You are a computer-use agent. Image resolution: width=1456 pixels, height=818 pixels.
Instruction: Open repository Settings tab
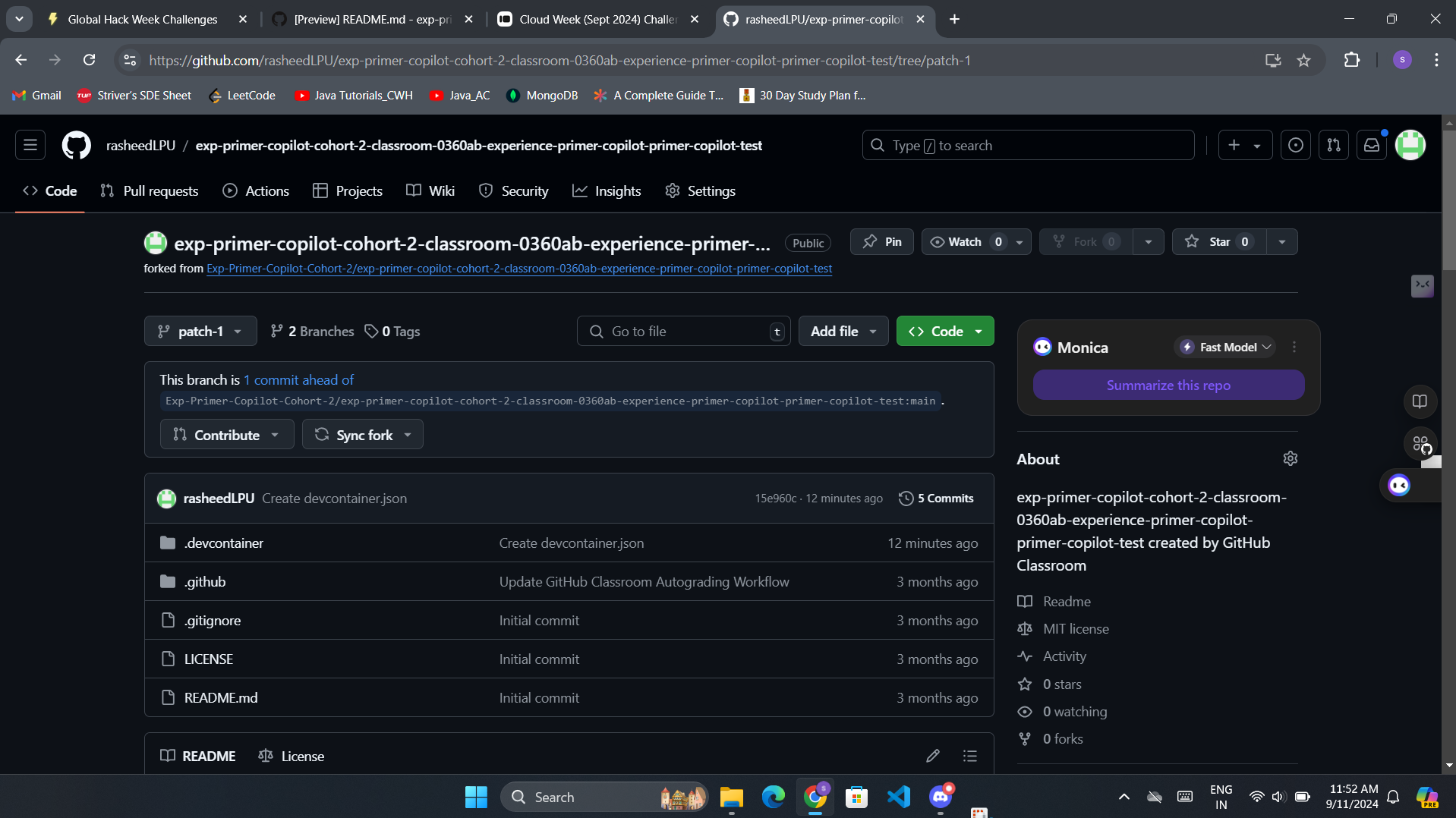[700, 190]
